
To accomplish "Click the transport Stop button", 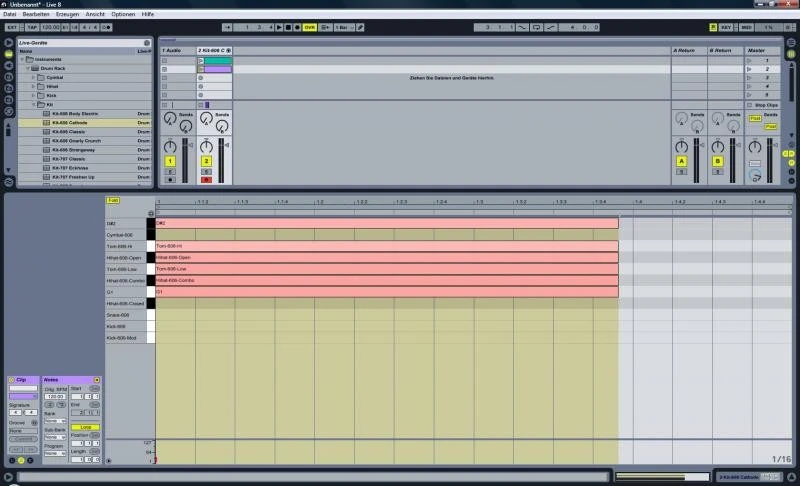I will [289, 27].
